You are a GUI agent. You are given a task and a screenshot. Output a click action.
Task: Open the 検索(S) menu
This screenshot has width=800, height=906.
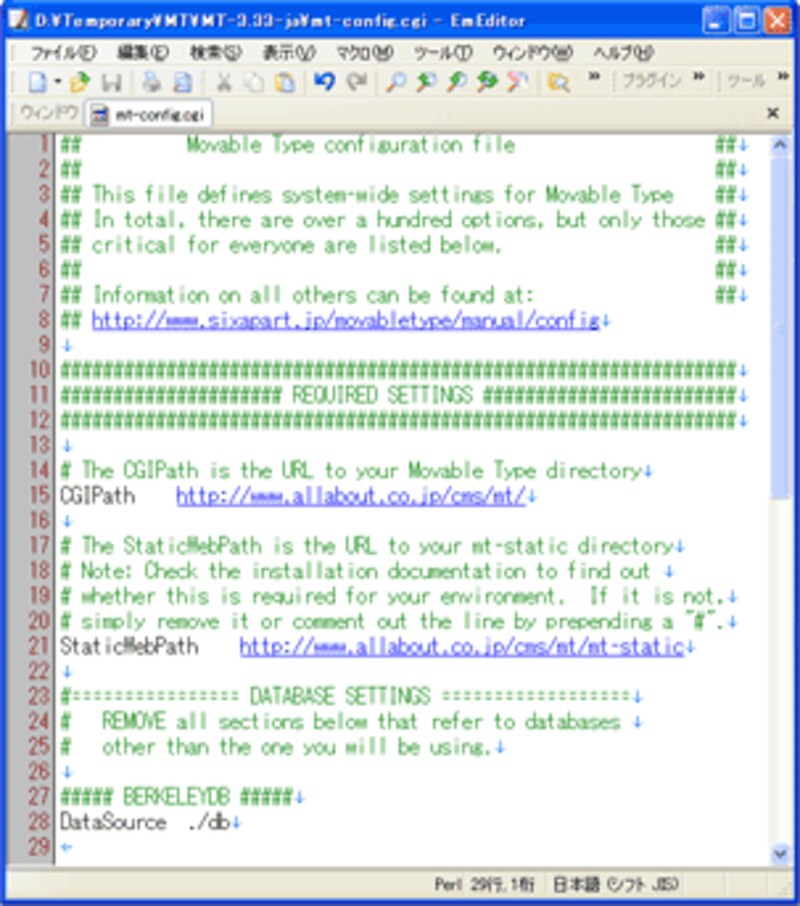215,53
